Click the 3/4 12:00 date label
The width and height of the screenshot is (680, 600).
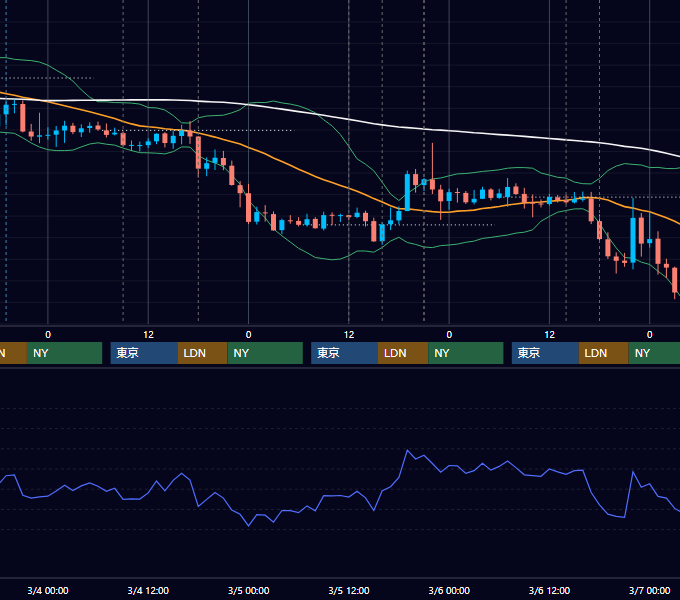pos(148,590)
